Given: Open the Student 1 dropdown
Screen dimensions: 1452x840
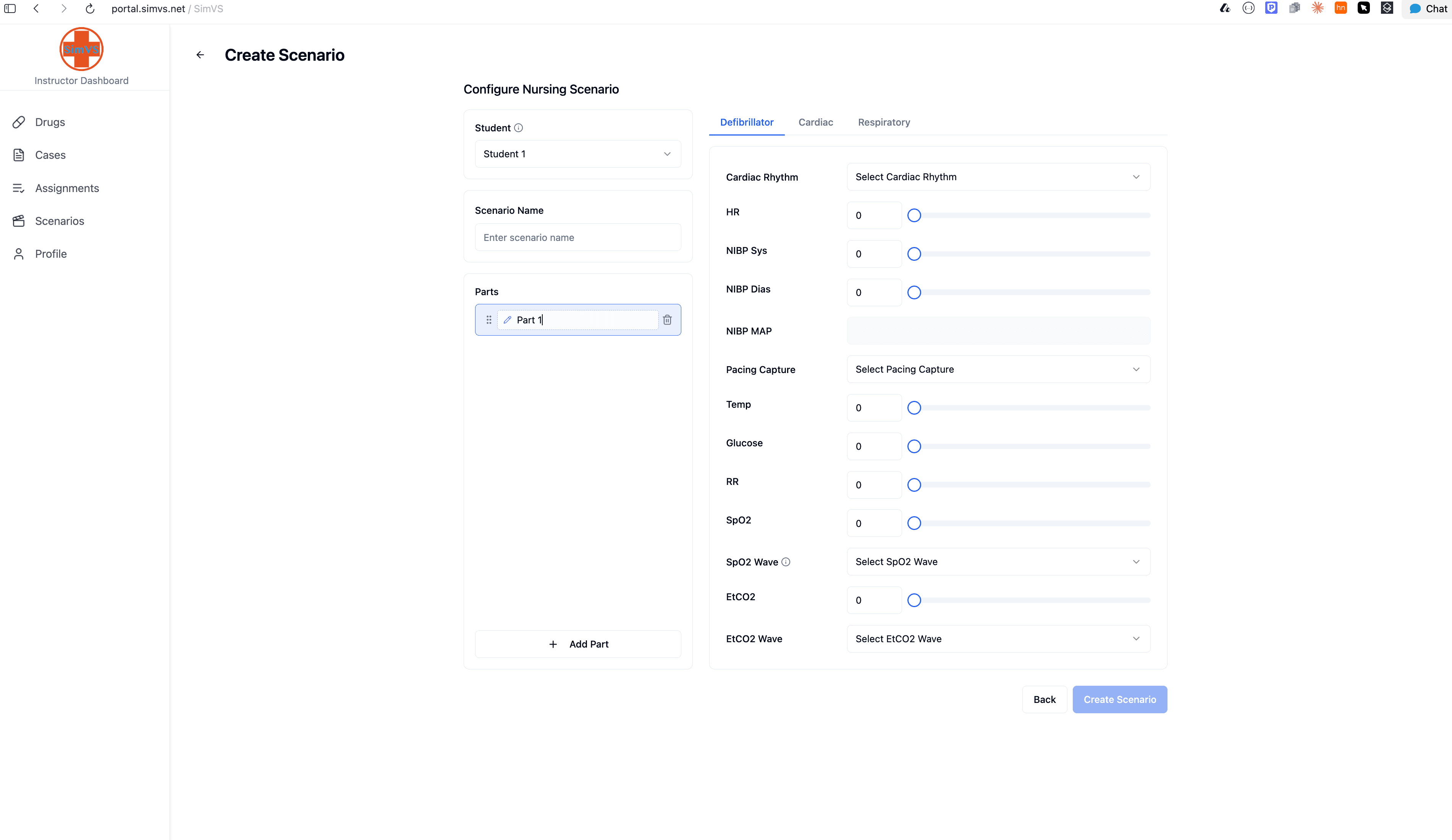Looking at the screenshot, I should [x=577, y=154].
